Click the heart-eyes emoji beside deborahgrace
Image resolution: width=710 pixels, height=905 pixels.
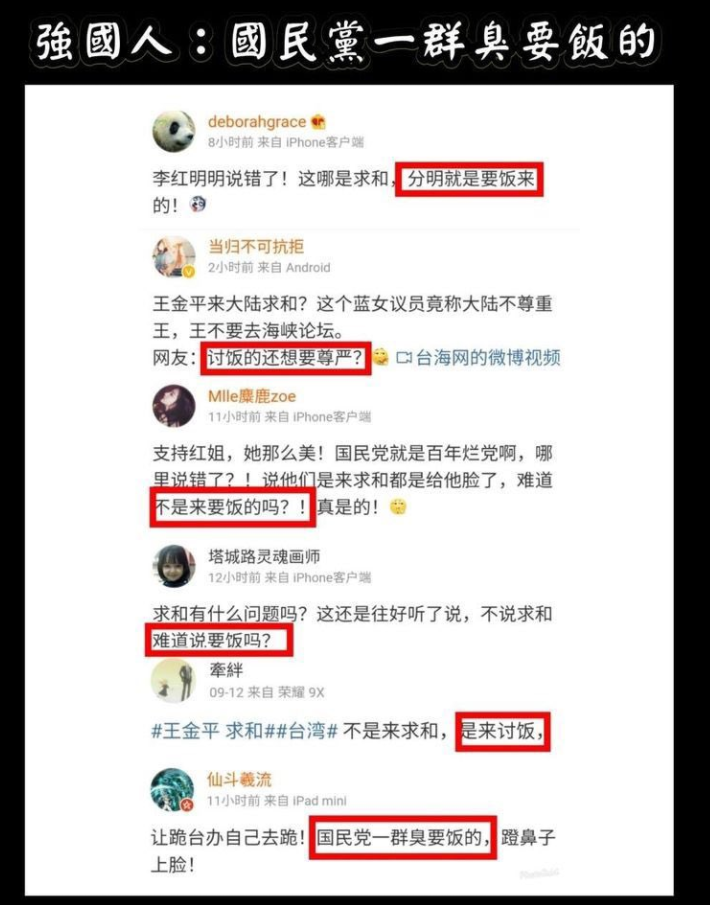tap(318, 122)
